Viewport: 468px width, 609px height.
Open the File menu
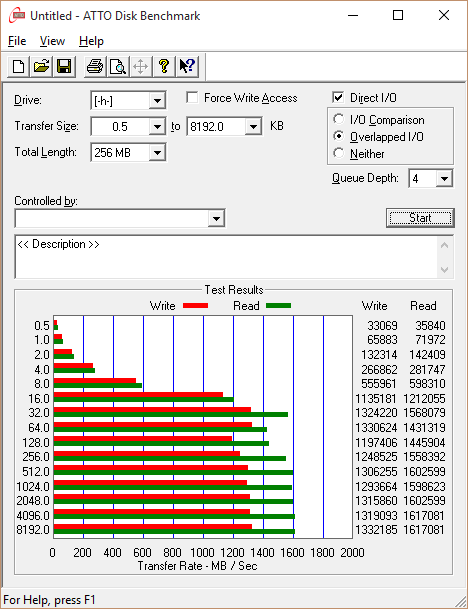click(17, 41)
